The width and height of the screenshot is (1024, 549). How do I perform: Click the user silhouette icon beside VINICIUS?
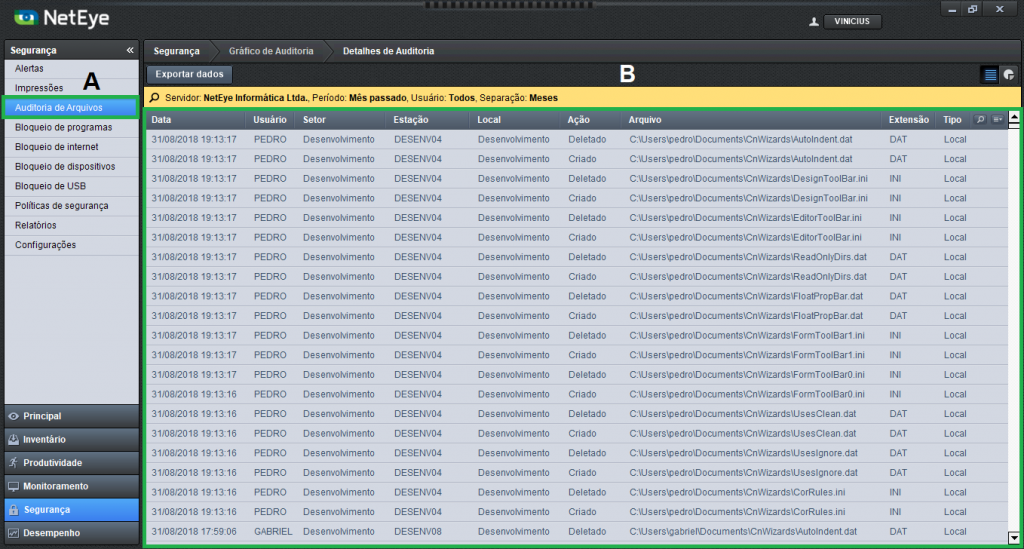pos(814,22)
